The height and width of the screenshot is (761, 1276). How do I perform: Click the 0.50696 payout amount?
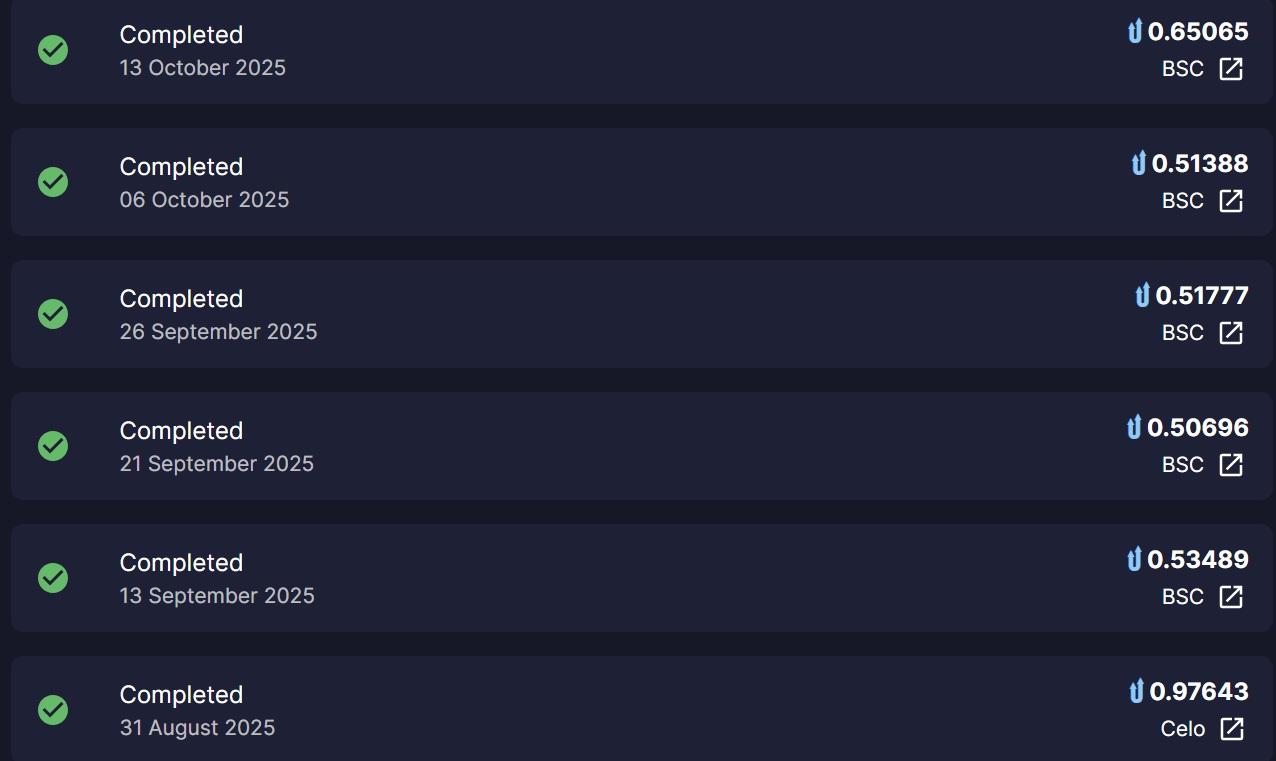[1198, 427]
